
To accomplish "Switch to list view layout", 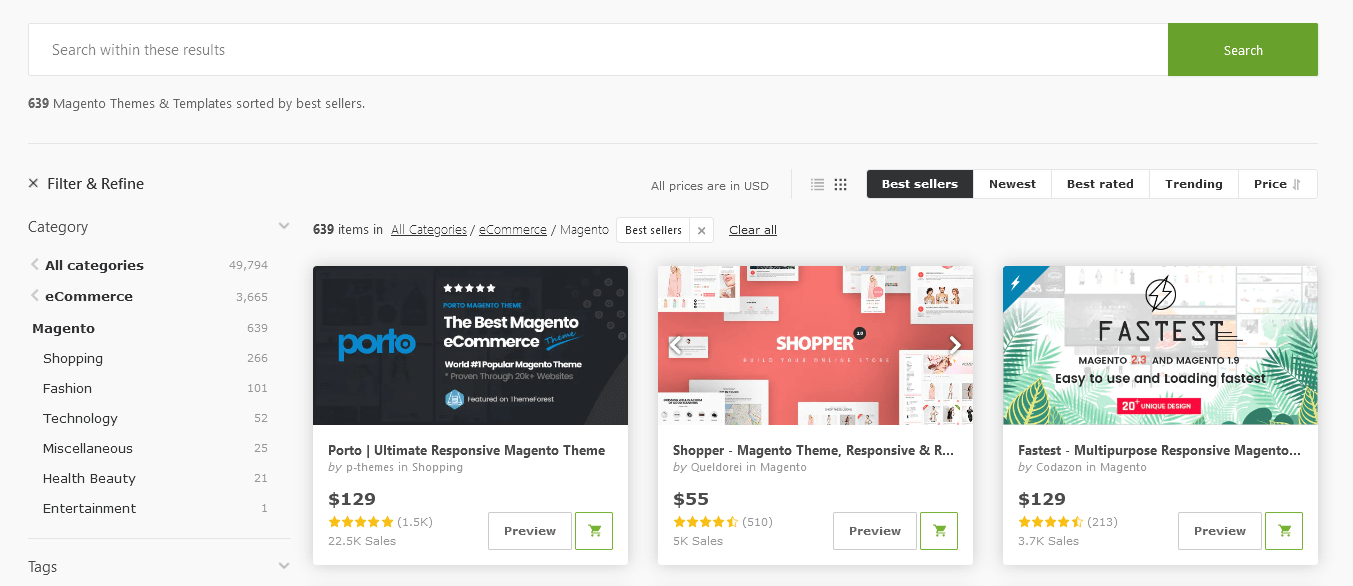I will (817, 184).
